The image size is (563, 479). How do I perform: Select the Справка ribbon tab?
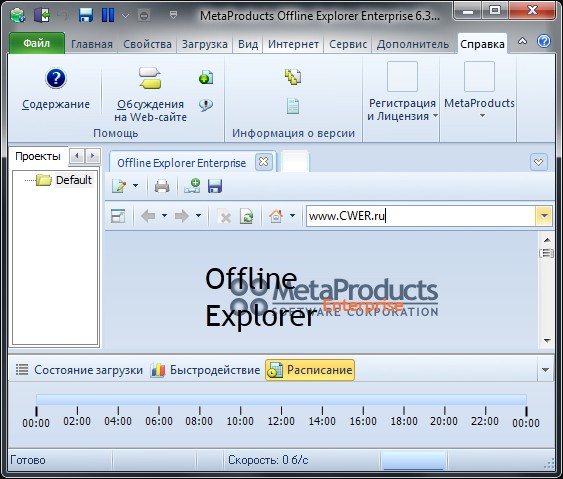[482, 44]
